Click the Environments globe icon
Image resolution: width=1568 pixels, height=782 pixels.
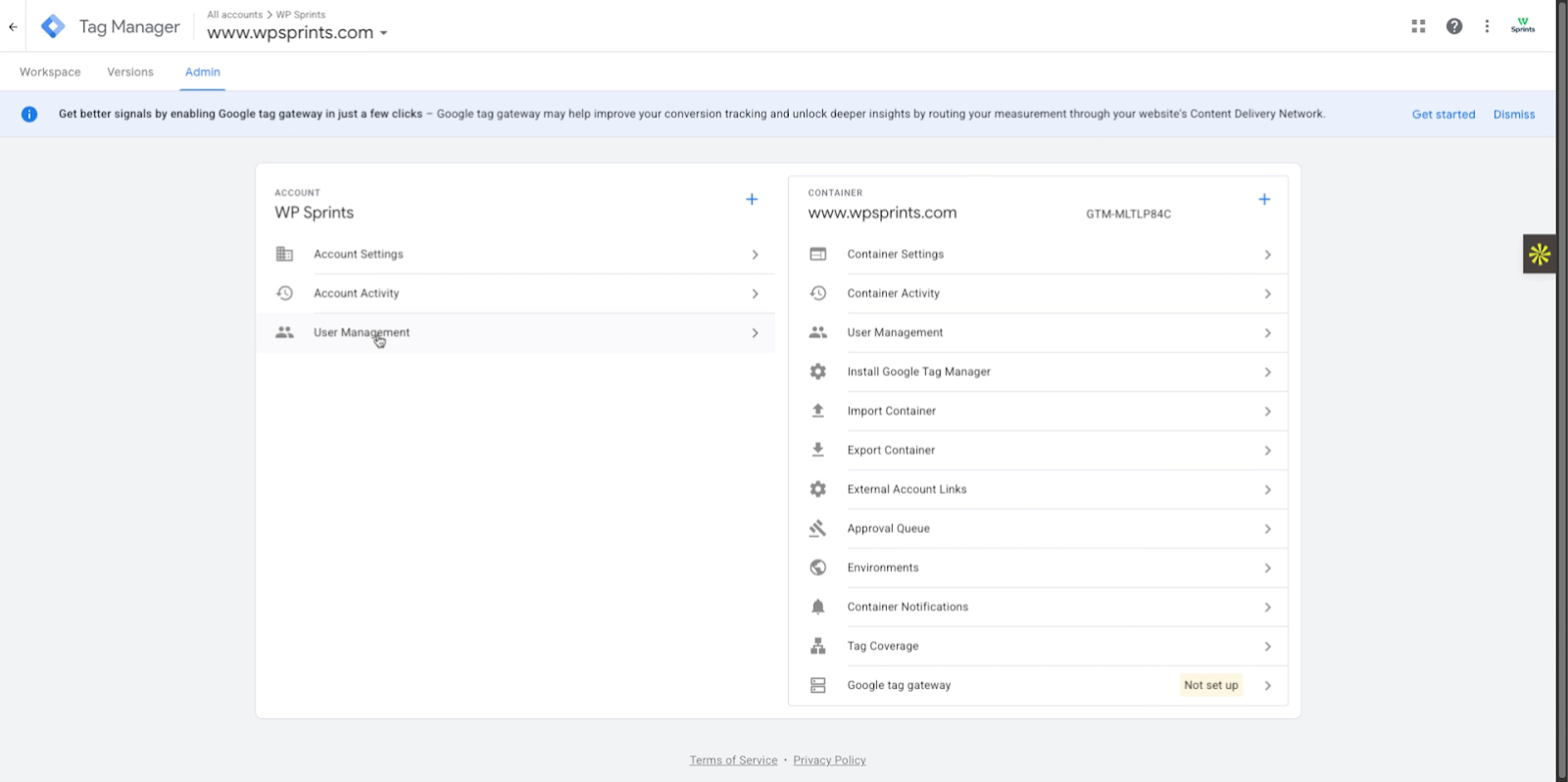(817, 568)
